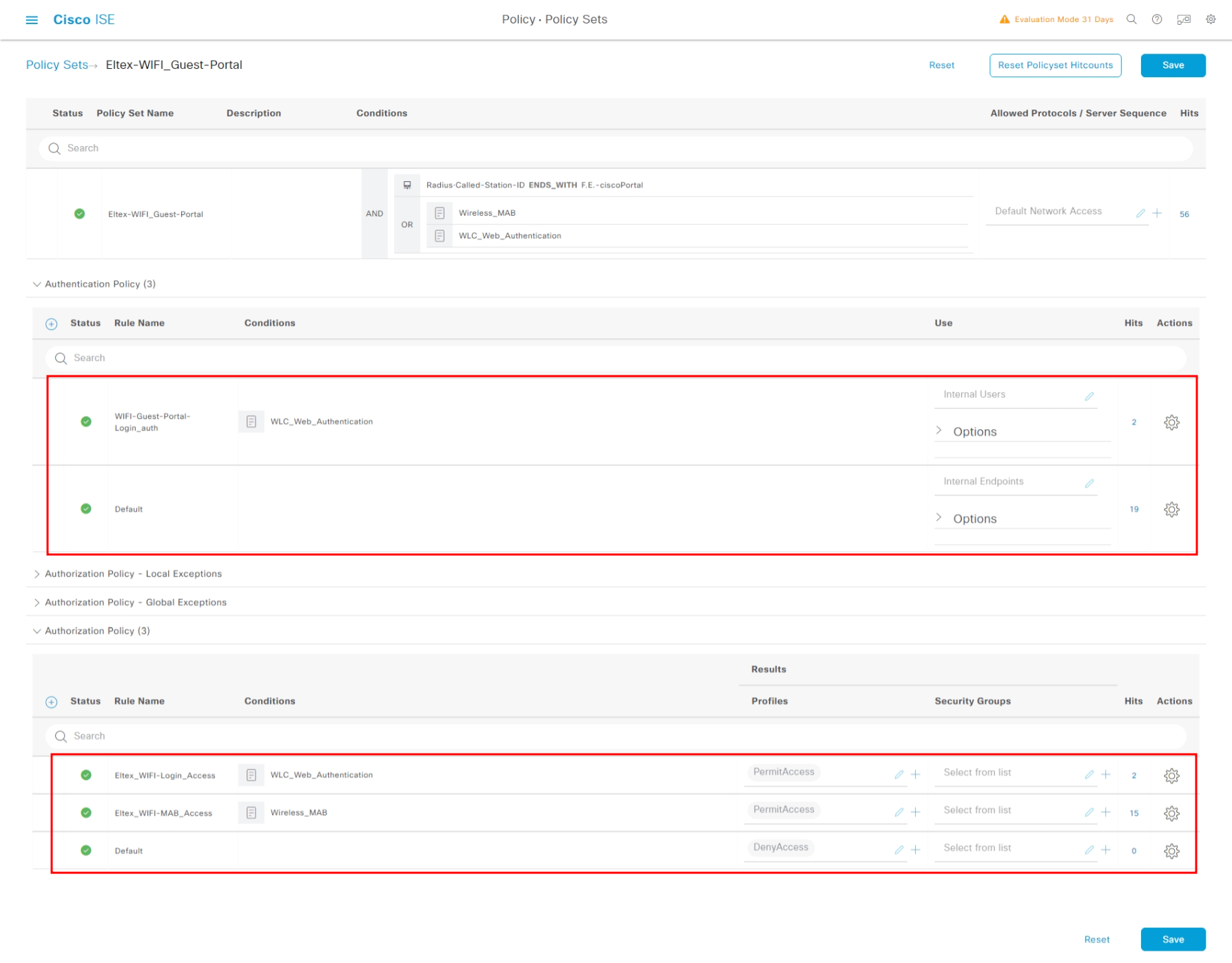Collapse the Authorization Policy (3) section
1232x963 pixels.
(37, 631)
